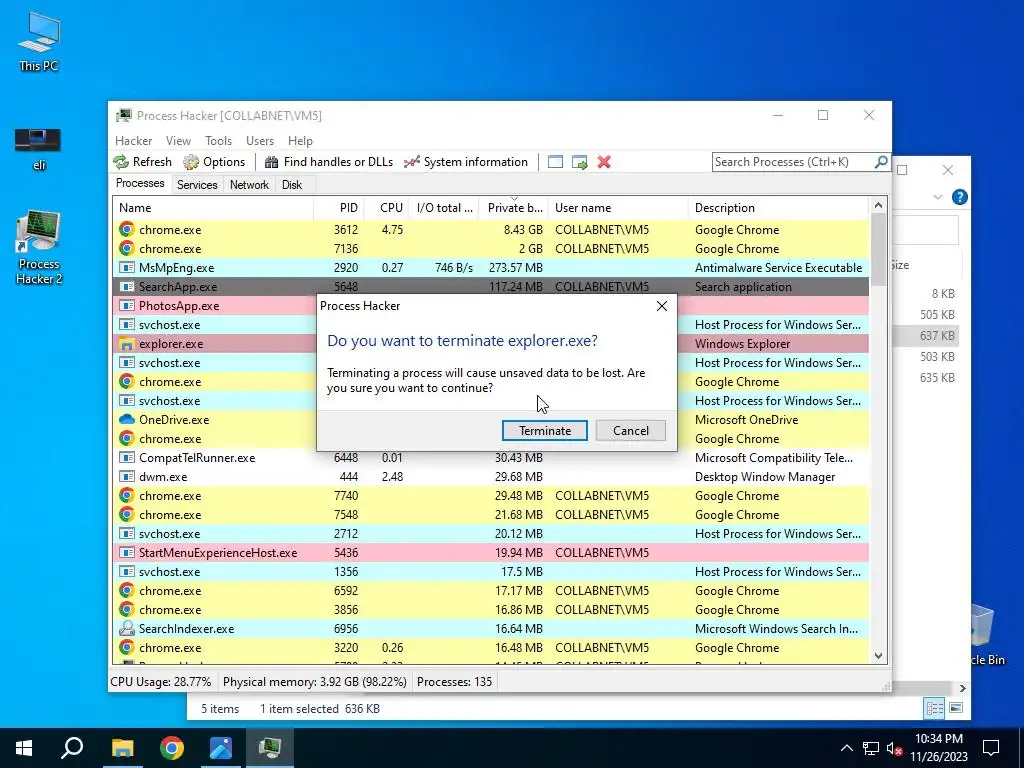Image resolution: width=1024 pixels, height=768 pixels.
Task: Click the OneDrive.exe cloud icon
Action: point(127,419)
